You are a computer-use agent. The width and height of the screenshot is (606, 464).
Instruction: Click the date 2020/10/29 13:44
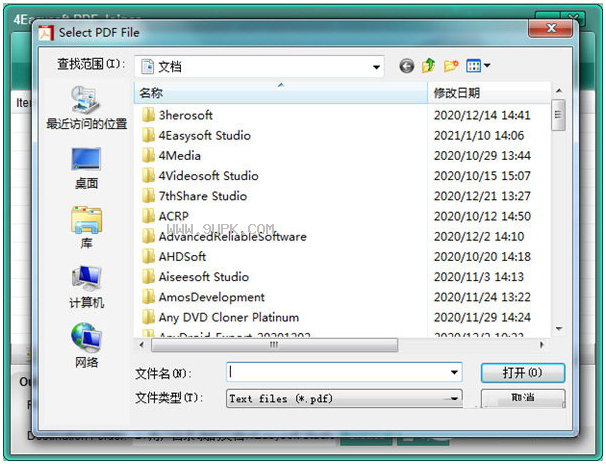(482, 156)
